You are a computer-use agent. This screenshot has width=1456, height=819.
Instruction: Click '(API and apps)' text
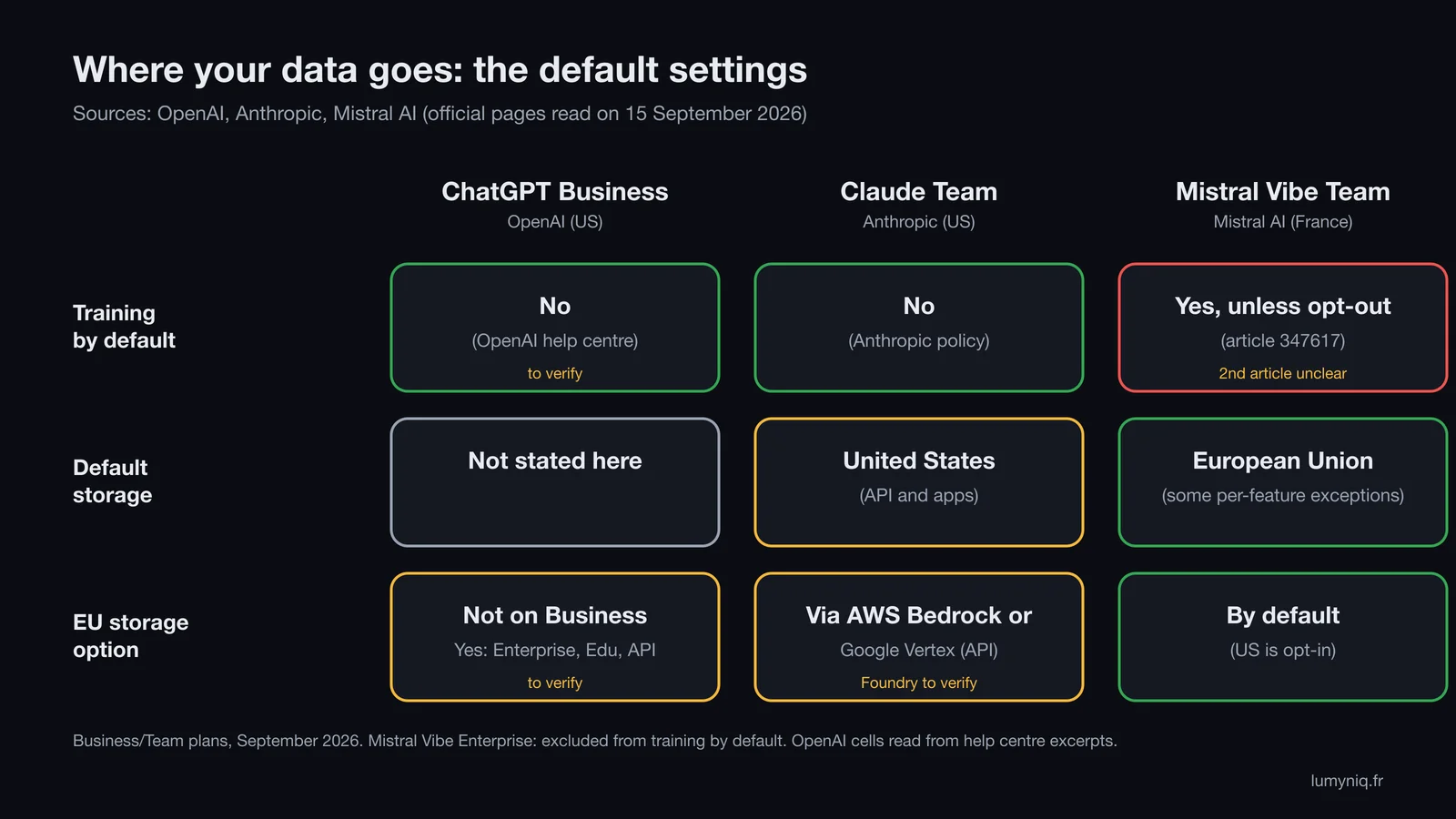coord(919,495)
